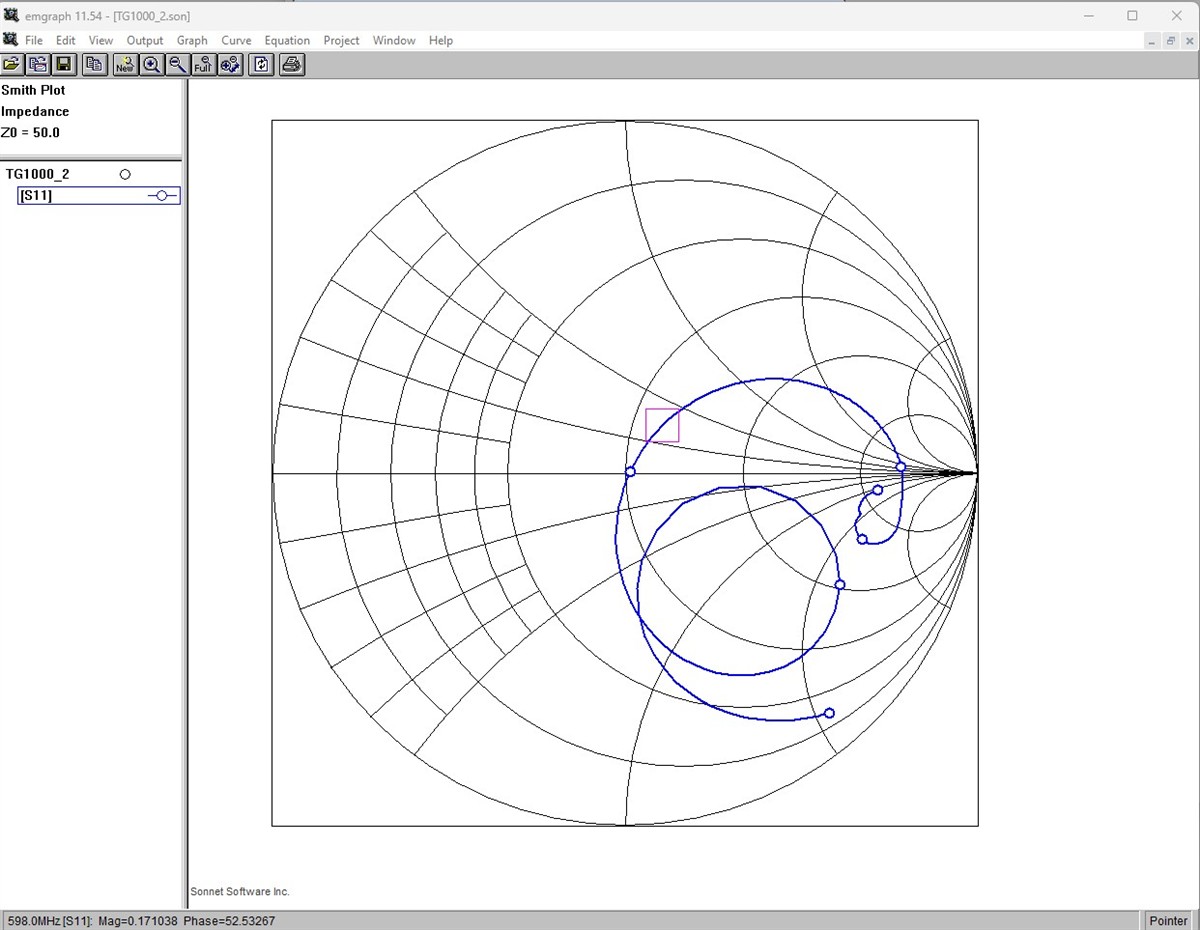The image size is (1200, 930).
Task: Click the Add file to graph icon
Action: (x=38, y=65)
